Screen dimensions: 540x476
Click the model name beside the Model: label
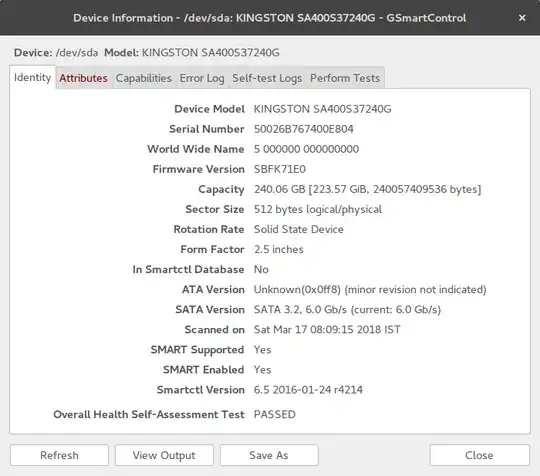[x=211, y=53]
